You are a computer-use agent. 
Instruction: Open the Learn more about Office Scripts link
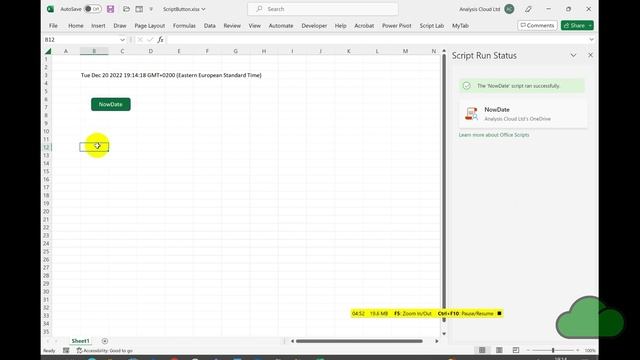click(x=494, y=135)
